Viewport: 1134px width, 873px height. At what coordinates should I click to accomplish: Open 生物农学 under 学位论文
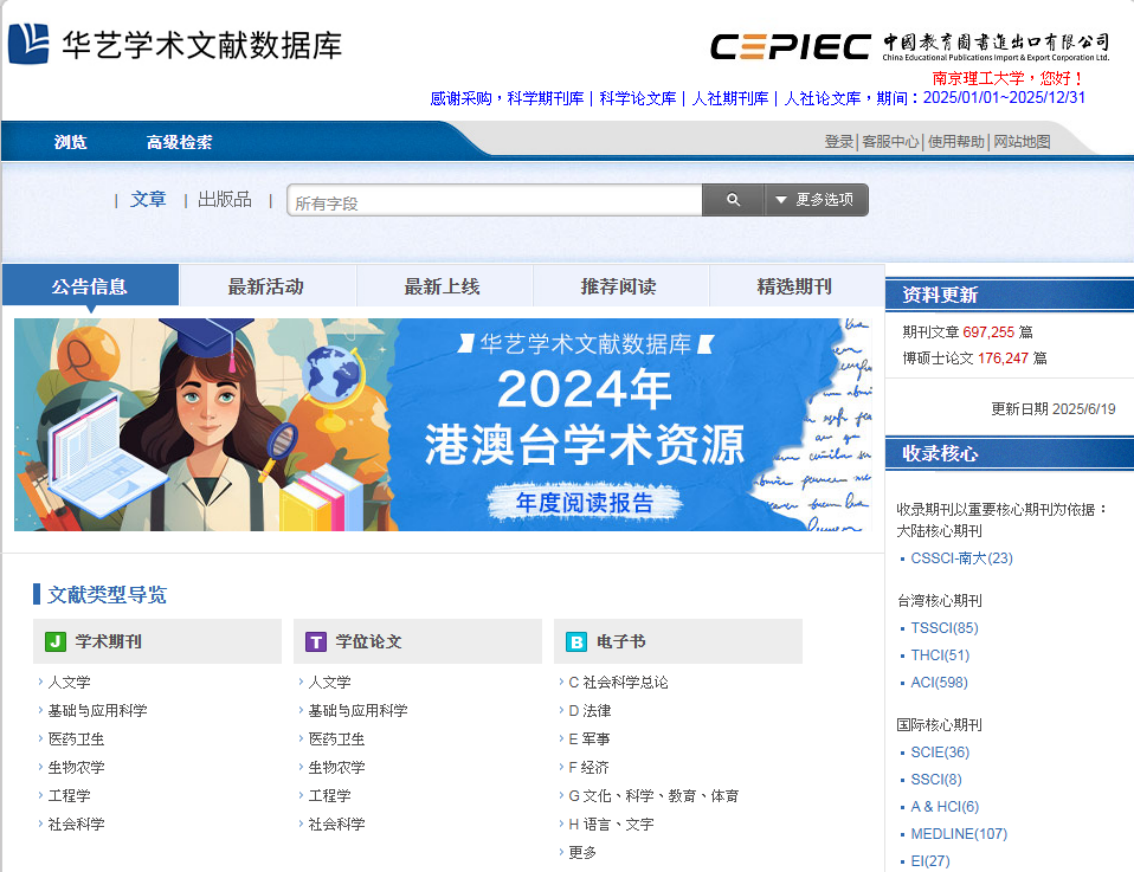point(337,767)
